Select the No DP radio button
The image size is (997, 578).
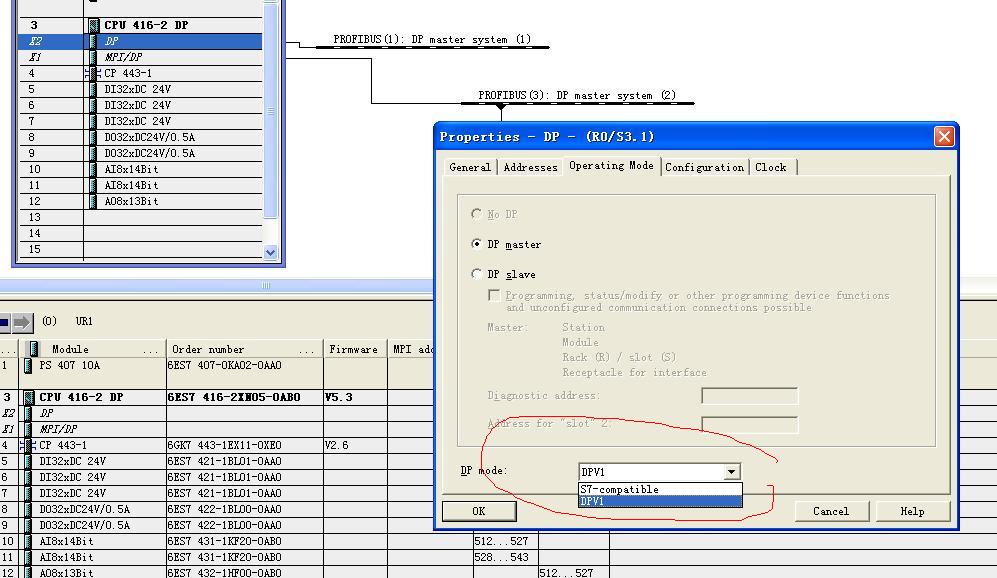[x=476, y=214]
